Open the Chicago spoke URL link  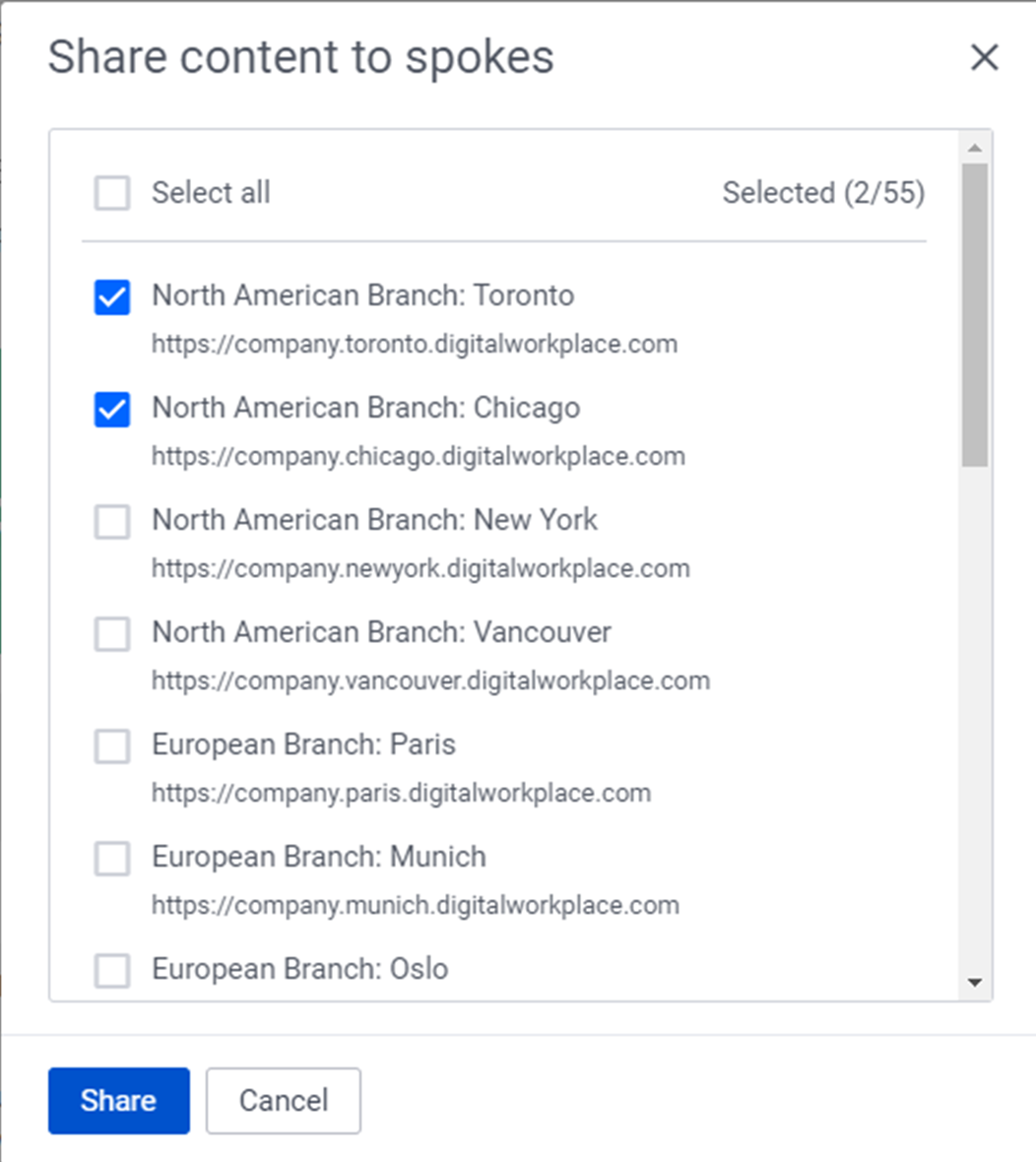pos(418,456)
